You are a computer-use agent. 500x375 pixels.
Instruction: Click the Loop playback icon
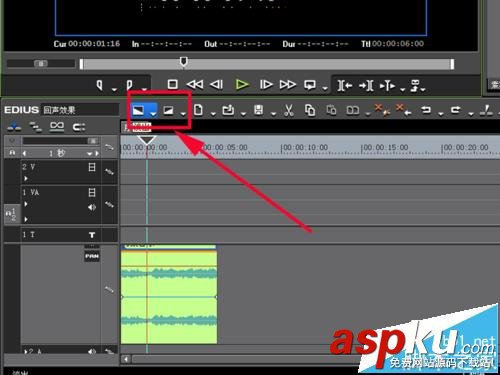click(310, 85)
